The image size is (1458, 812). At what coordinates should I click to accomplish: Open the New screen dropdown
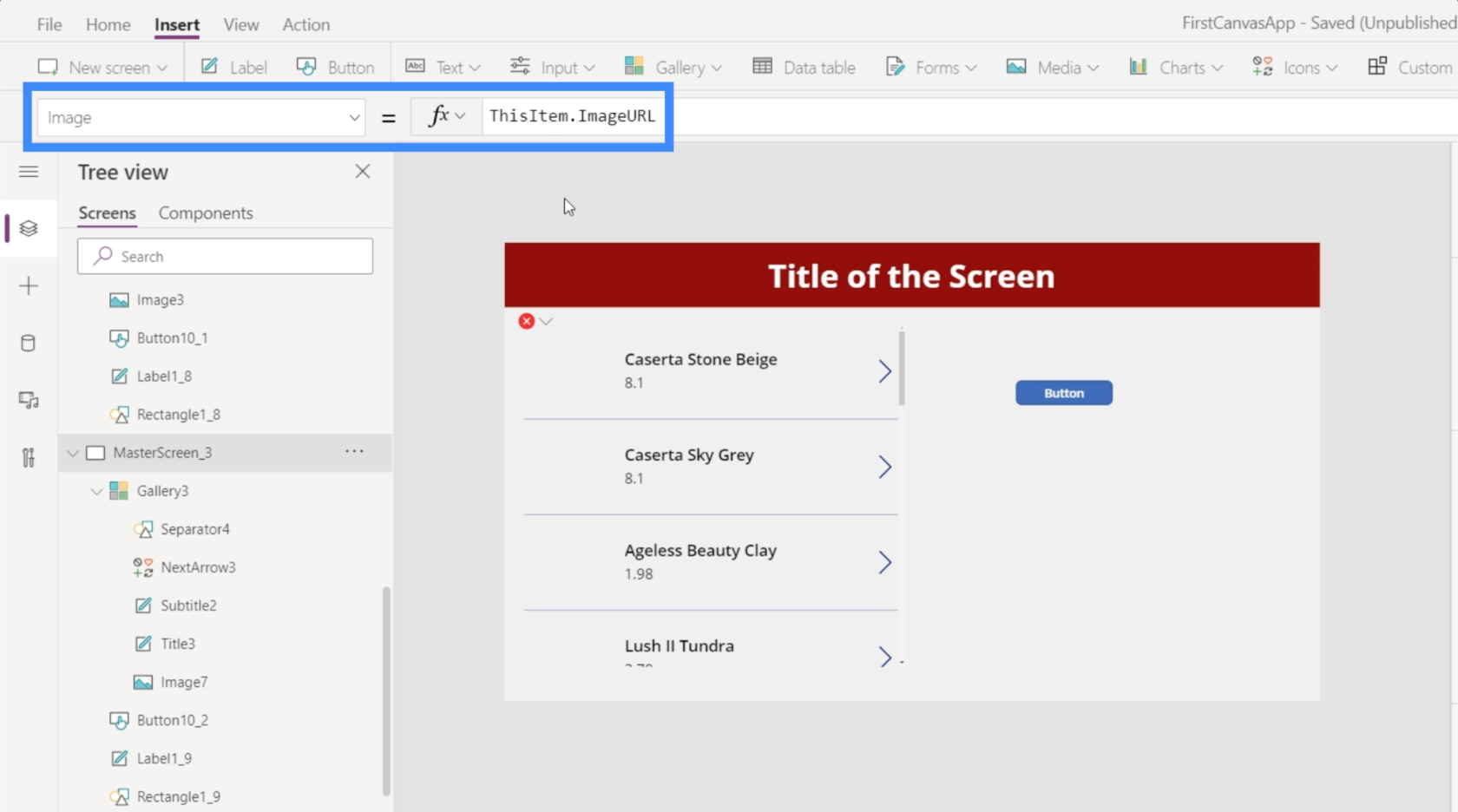[102, 67]
